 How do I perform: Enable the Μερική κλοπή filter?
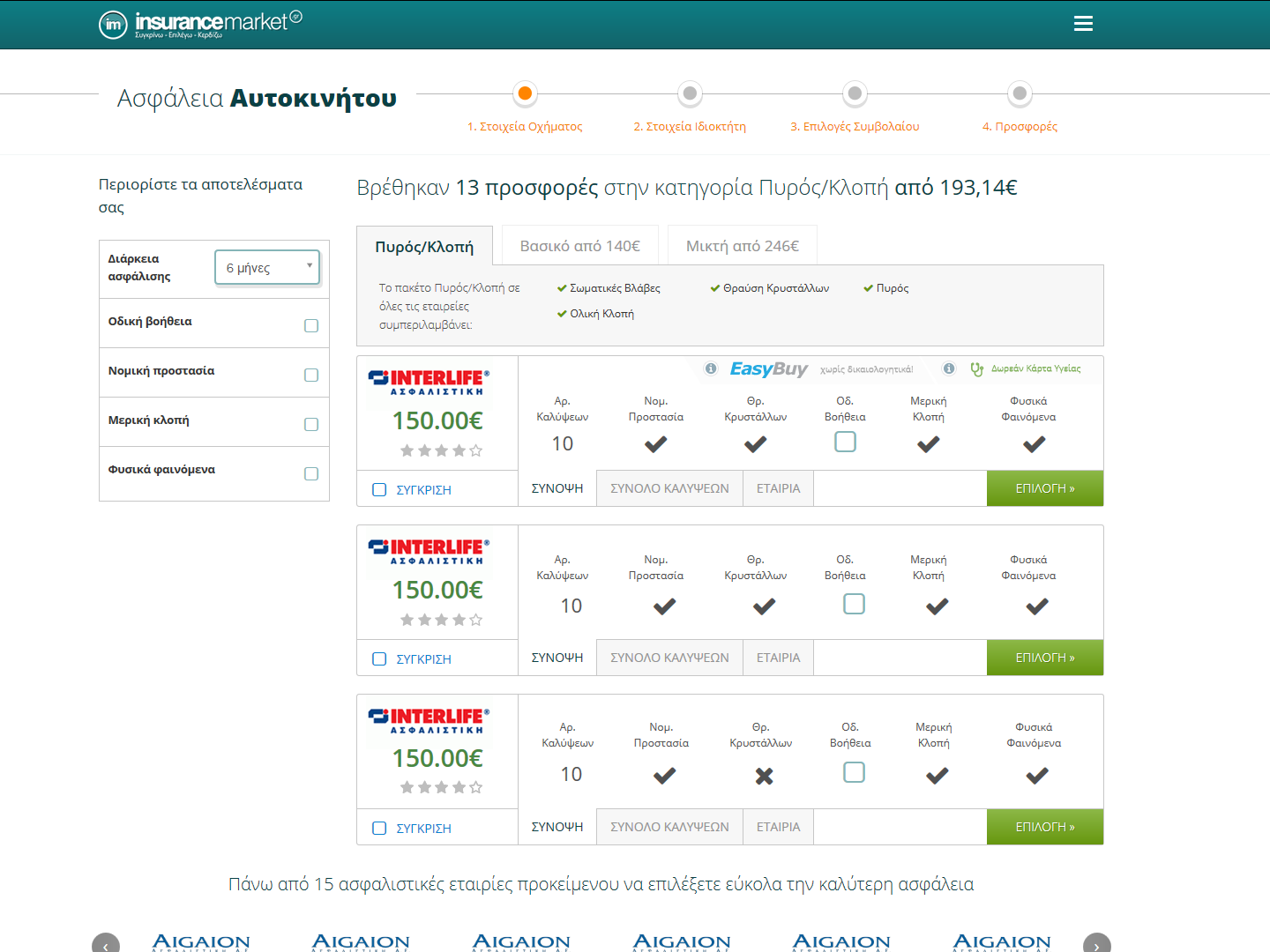click(310, 424)
